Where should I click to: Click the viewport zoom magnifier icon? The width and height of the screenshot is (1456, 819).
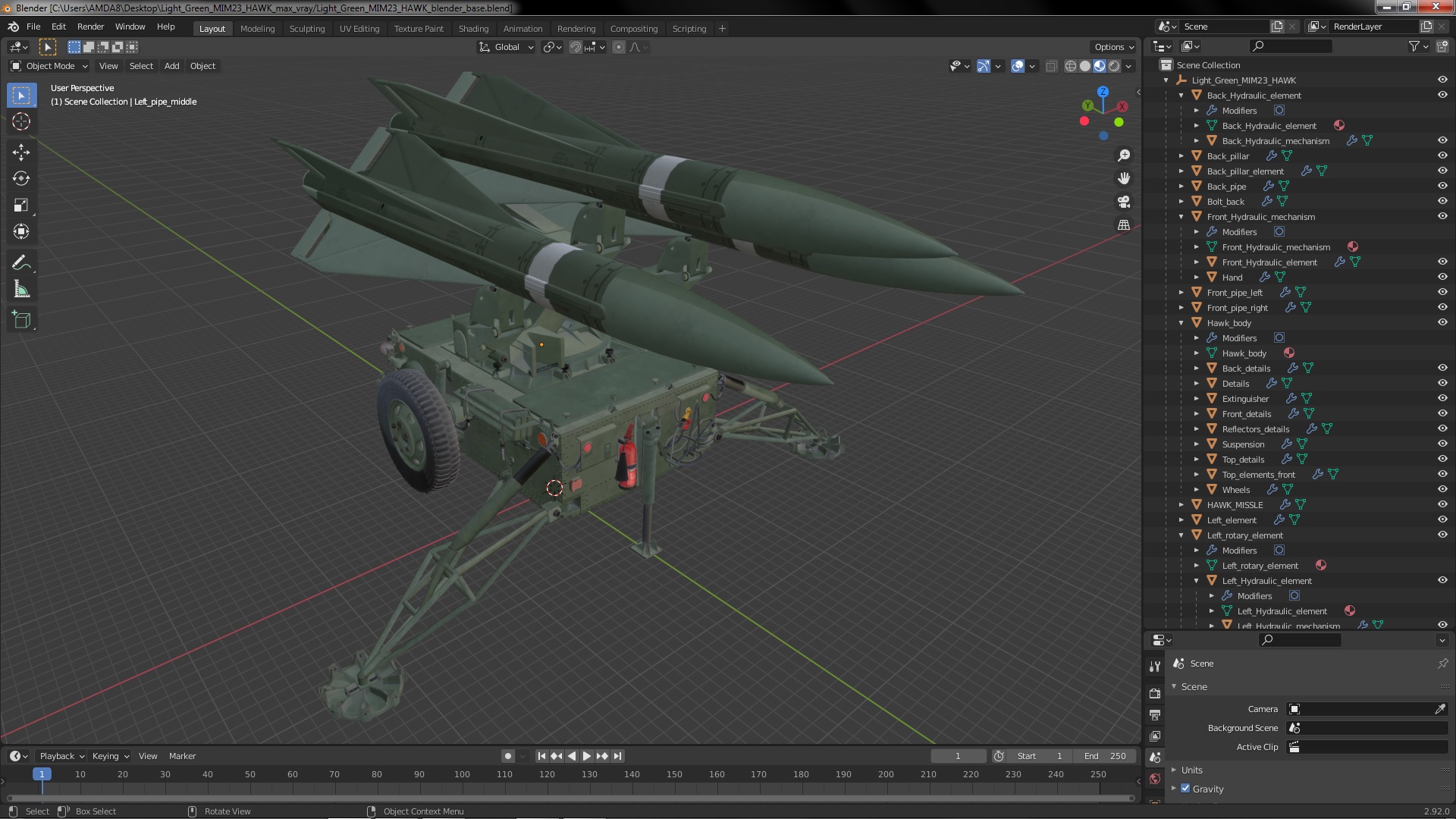(1124, 155)
